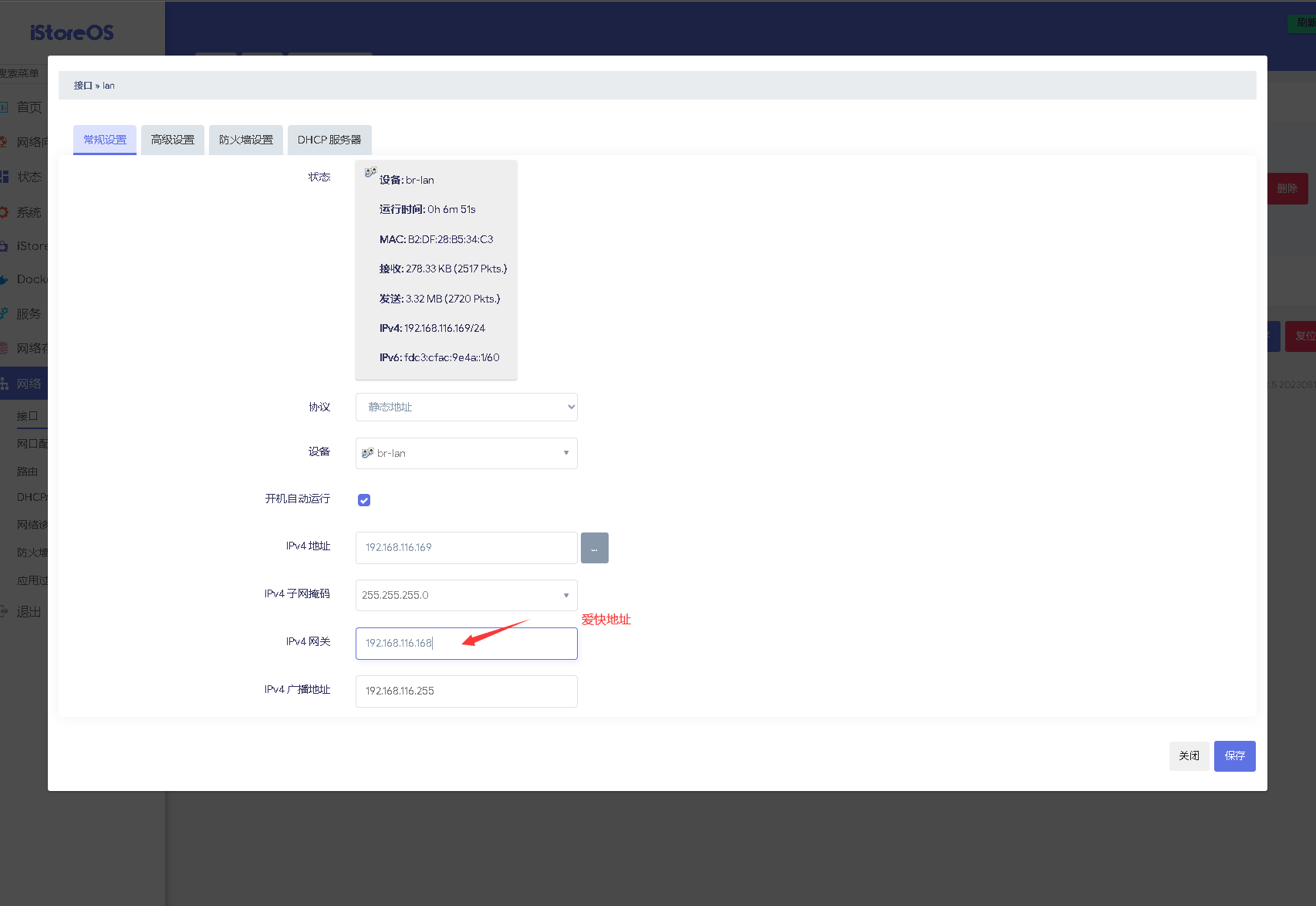
Task: Click the 保存 save button
Action: pyautogui.click(x=1234, y=756)
